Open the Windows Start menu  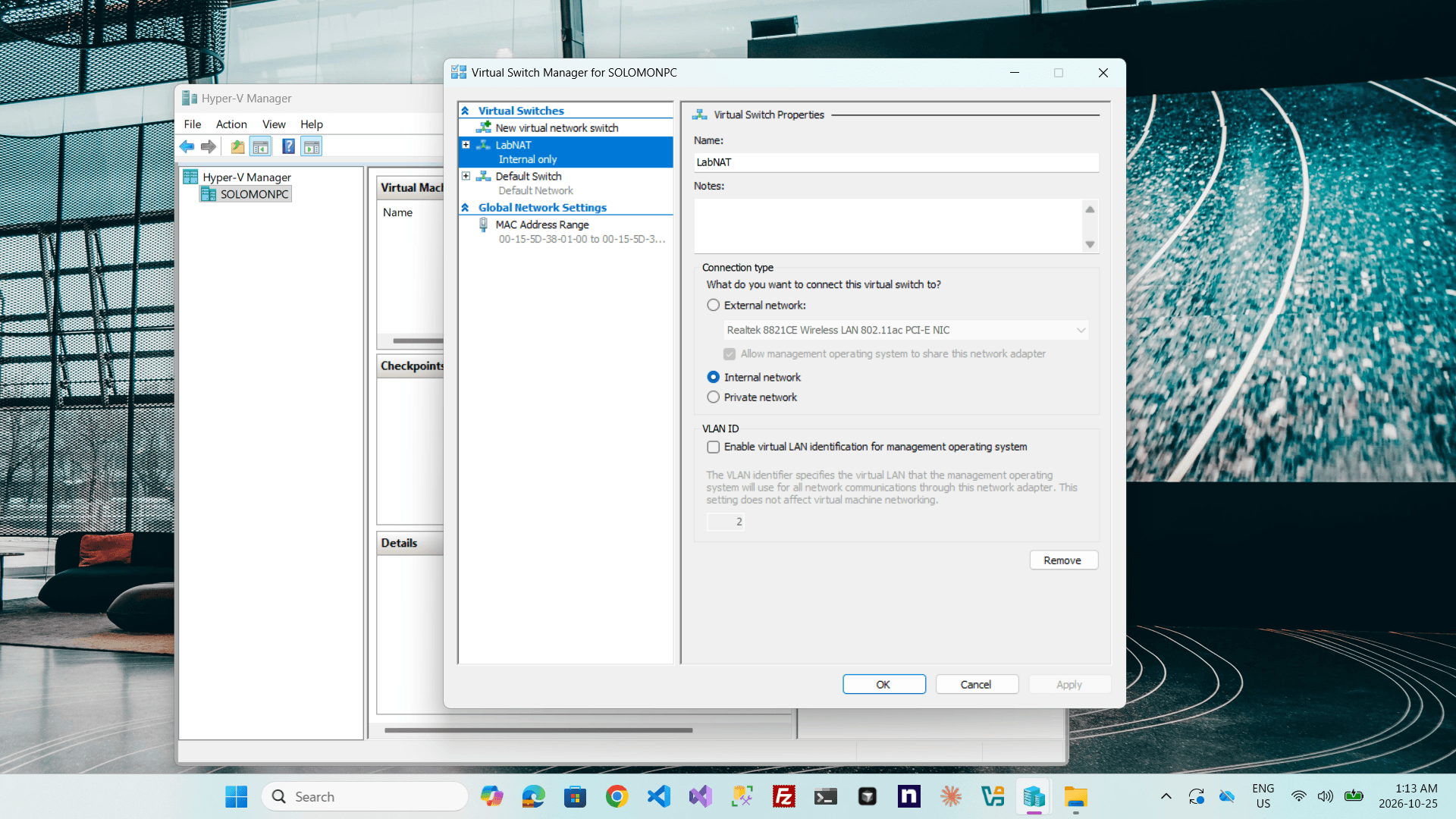click(x=236, y=796)
